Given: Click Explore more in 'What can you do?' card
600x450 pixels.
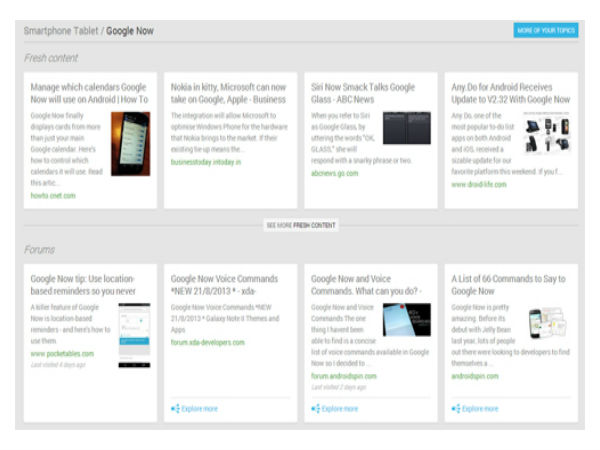Looking at the screenshot, I should (340, 409).
